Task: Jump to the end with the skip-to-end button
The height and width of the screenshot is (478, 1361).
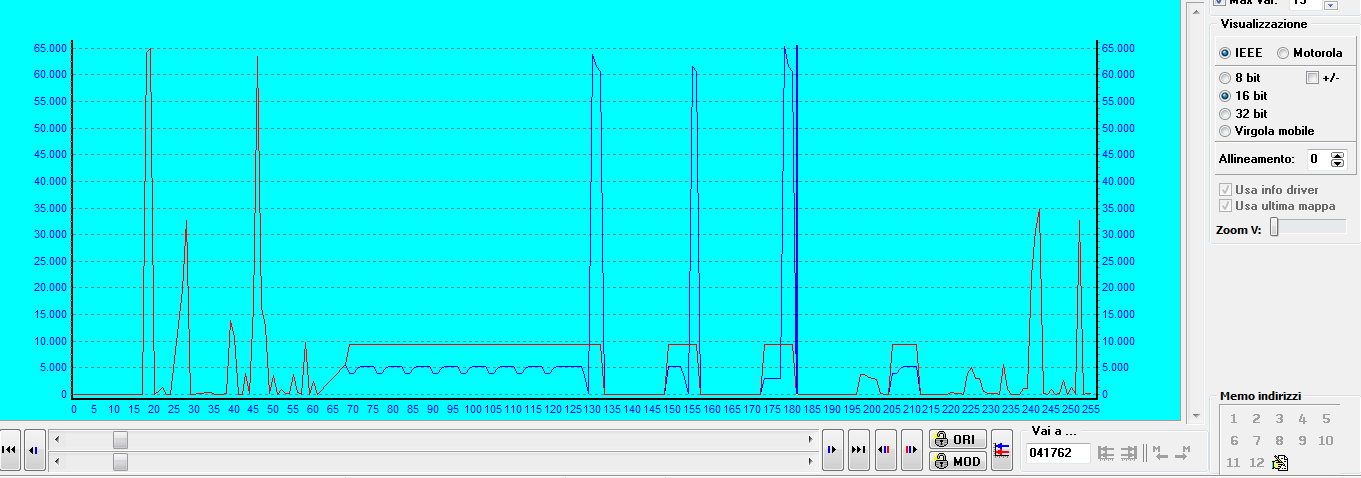Action: pyautogui.click(x=858, y=450)
